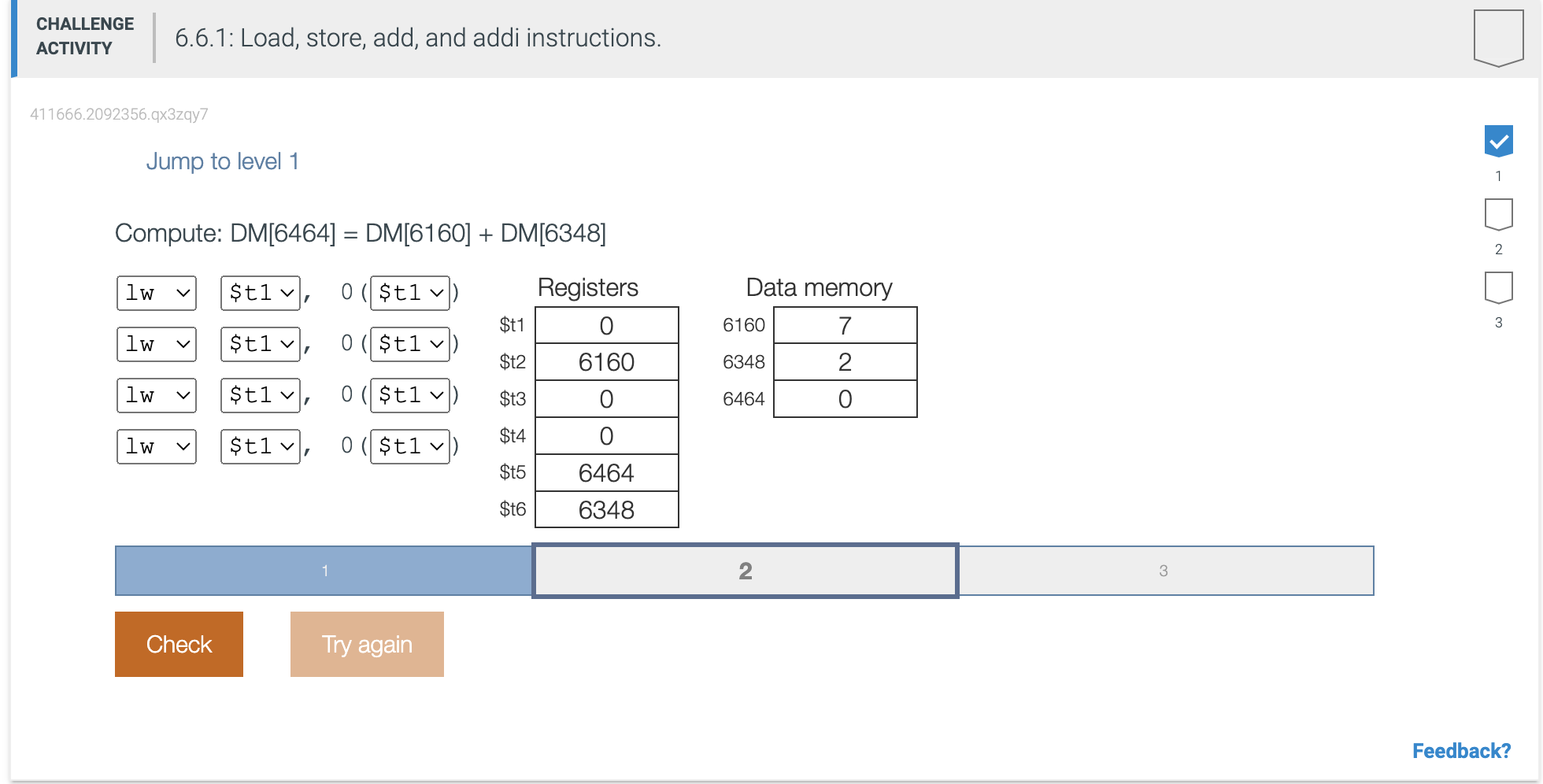
Task: Open the first row destination register dropdown
Action: click(x=260, y=293)
